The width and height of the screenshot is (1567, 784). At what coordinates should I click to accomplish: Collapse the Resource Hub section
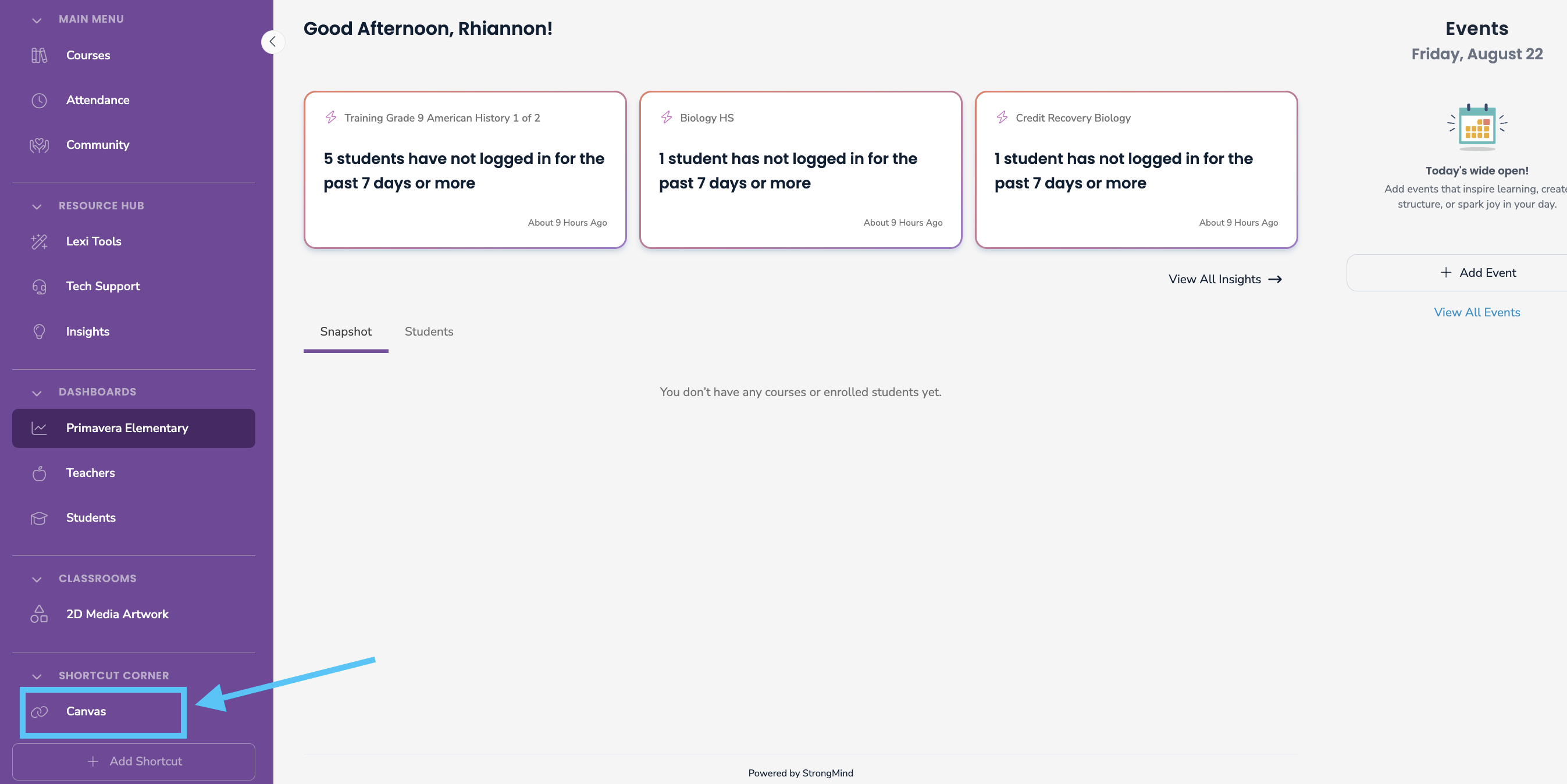pyautogui.click(x=37, y=206)
